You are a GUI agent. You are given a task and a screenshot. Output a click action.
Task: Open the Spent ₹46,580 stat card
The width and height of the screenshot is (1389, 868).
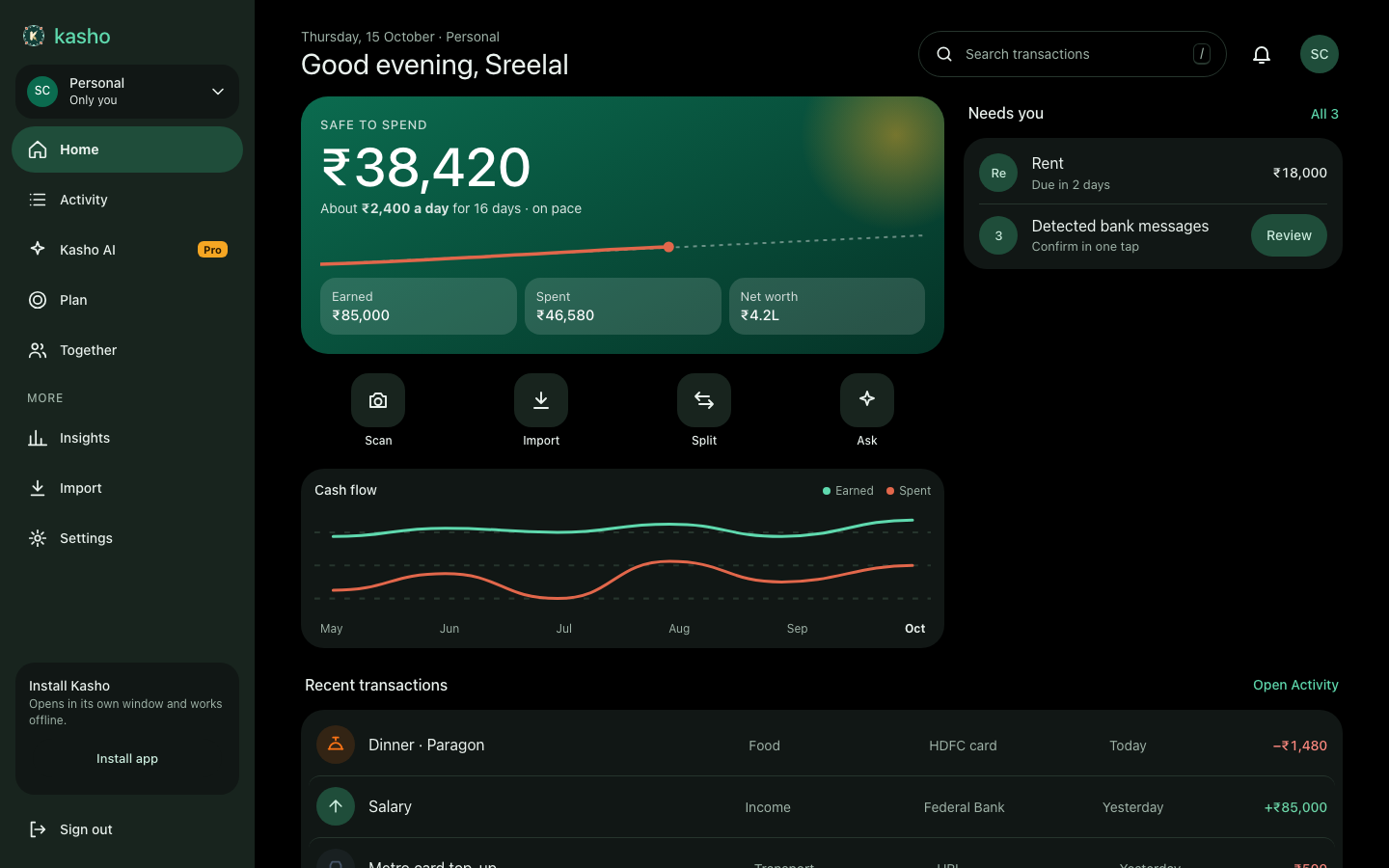click(623, 307)
